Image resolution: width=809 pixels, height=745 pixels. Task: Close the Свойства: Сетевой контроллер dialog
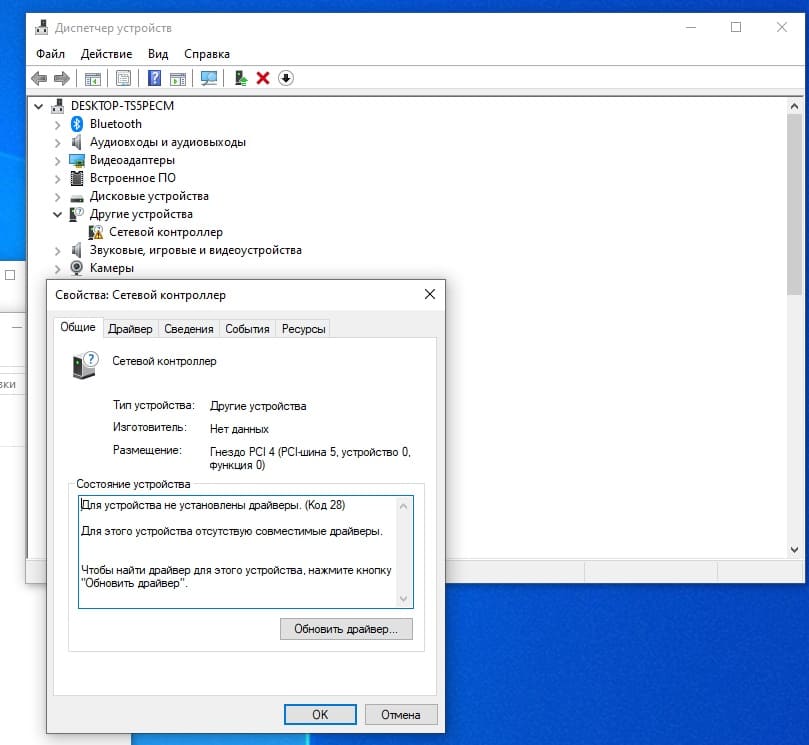[430, 294]
